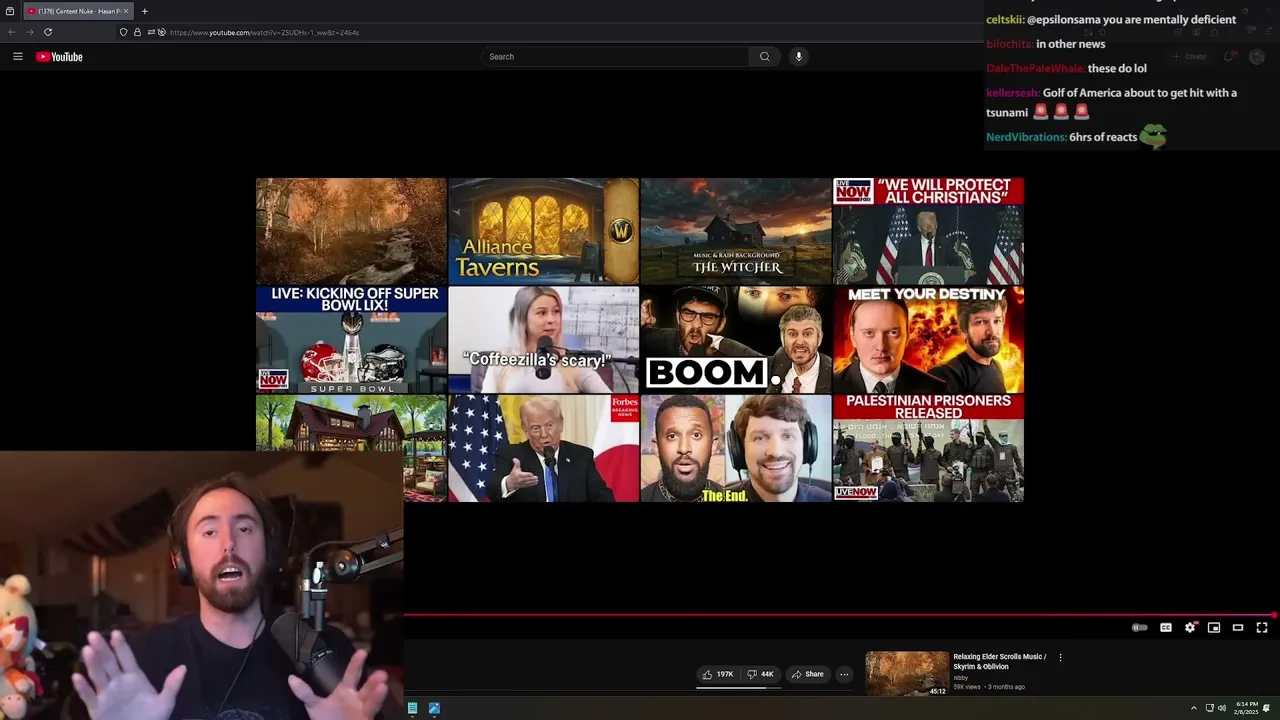1280x720 pixels.
Task: Like the video with 197K thumbs up
Action: pos(718,674)
